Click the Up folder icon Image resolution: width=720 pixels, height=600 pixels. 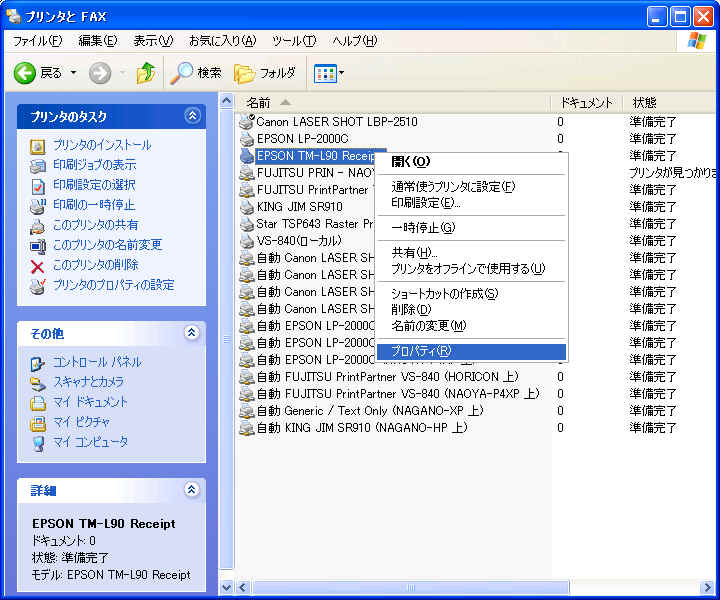pyautogui.click(x=146, y=73)
